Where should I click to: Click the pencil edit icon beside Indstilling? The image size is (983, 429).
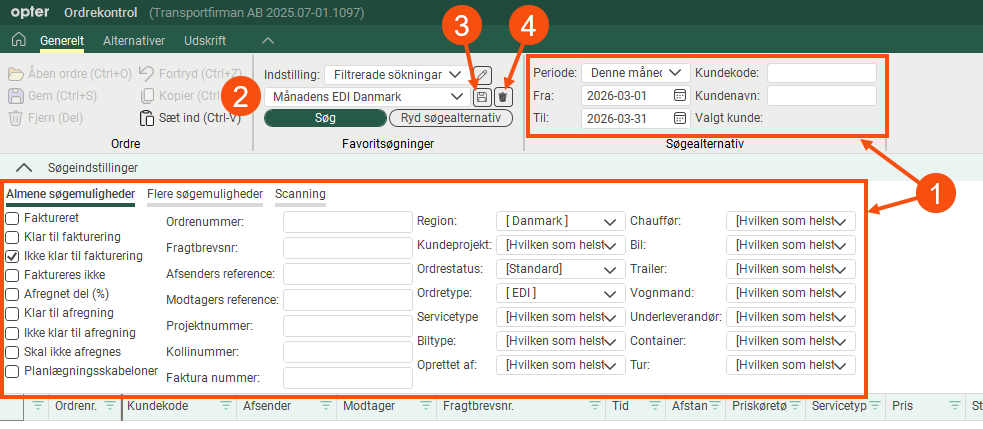click(482, 74)
